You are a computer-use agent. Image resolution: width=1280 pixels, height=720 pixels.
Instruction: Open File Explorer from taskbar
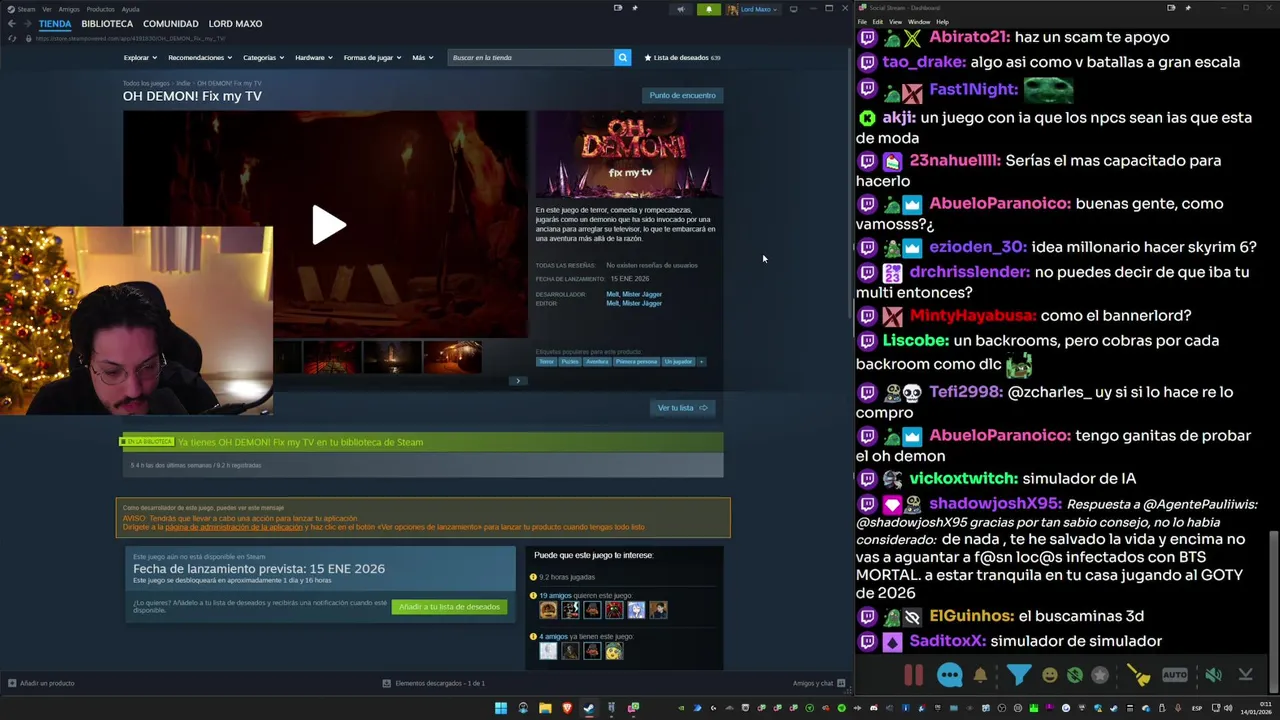(545, 708)
